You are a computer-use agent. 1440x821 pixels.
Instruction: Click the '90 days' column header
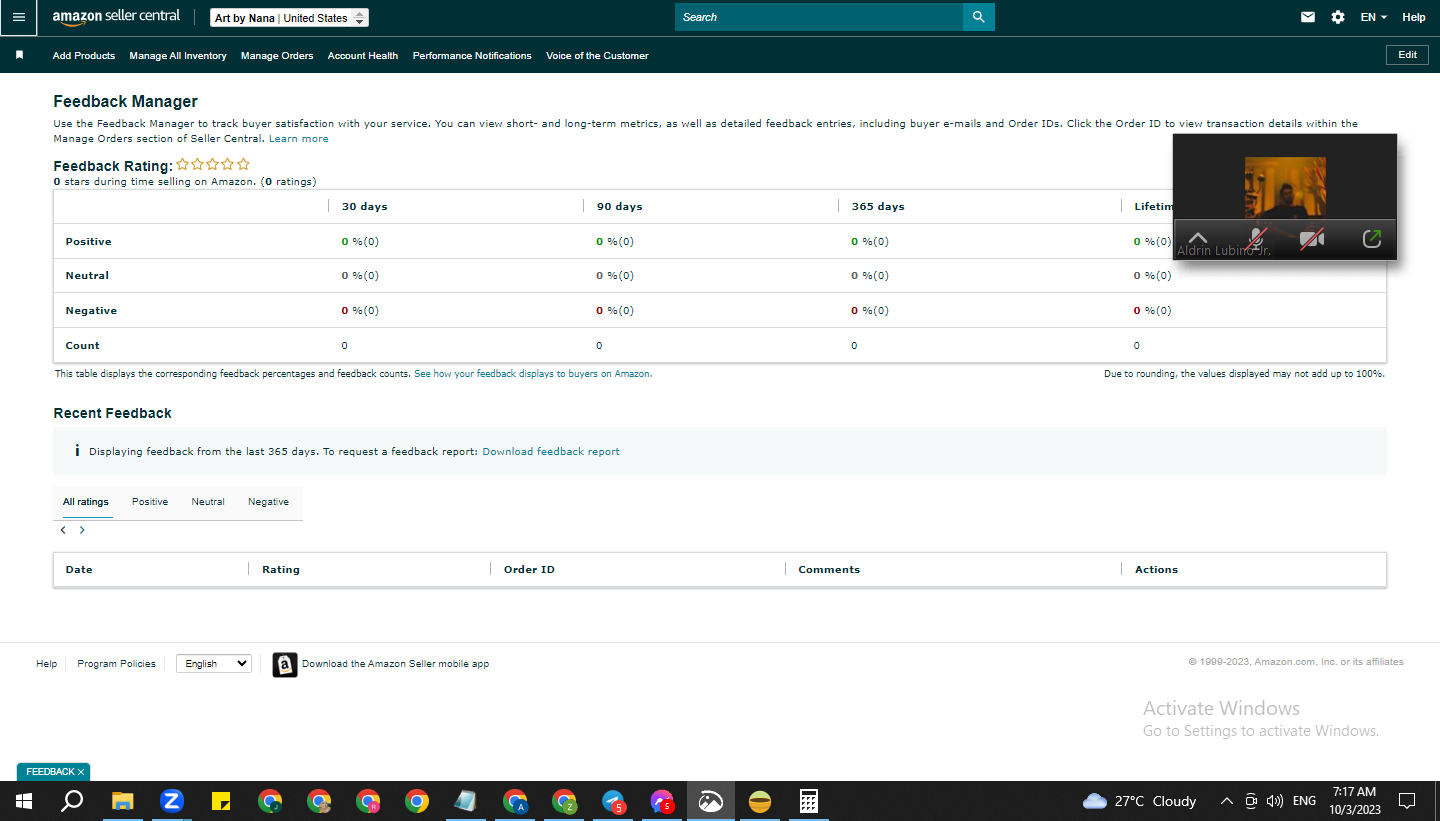(619, 207)
